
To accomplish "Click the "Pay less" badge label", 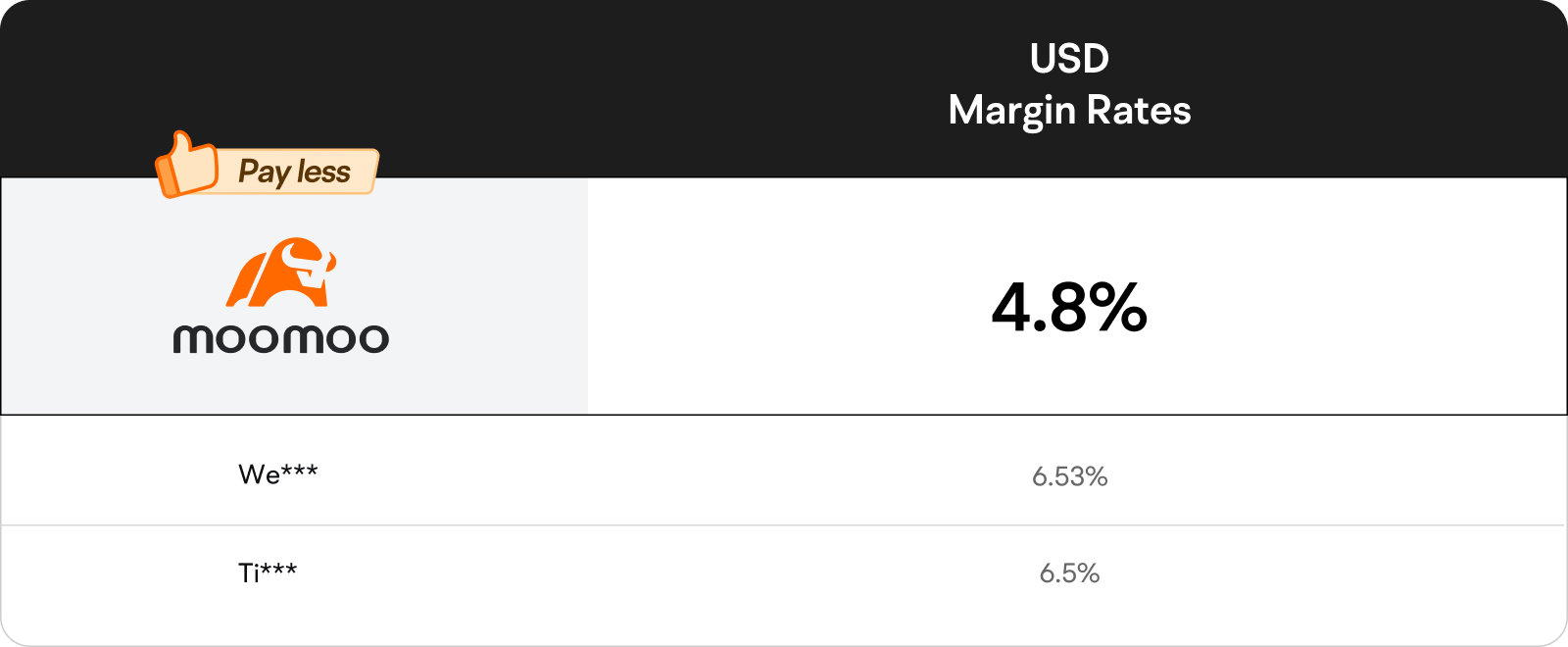I will [294, 172].
